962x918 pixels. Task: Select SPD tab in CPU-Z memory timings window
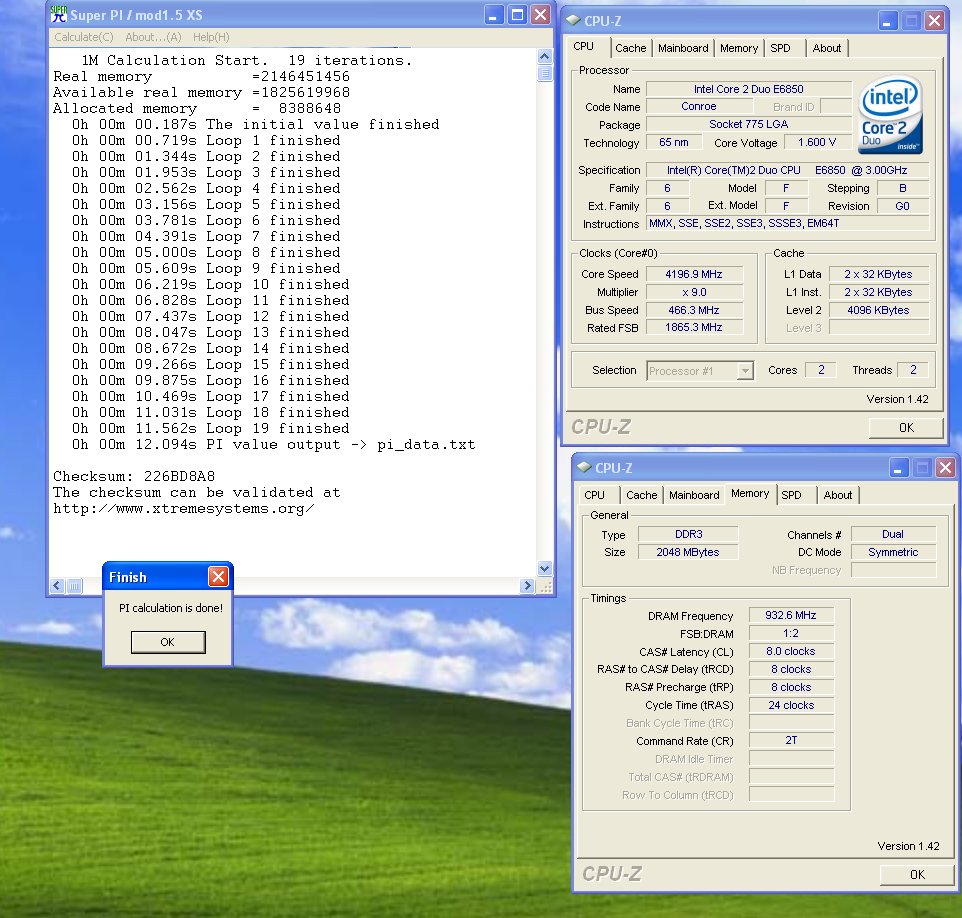(791, 495)
